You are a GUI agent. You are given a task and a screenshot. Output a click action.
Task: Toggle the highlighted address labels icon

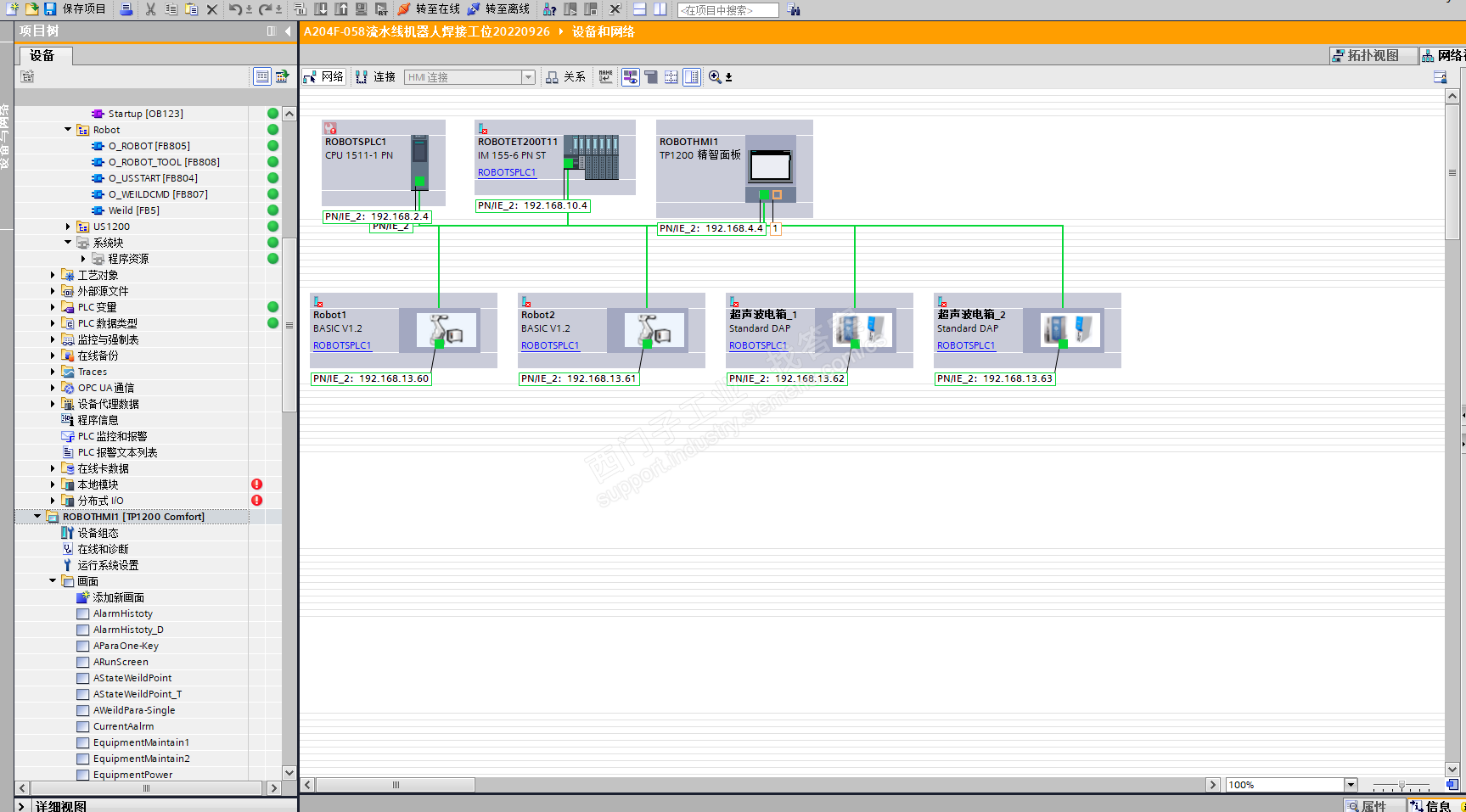pyautogui.click(x=630, y=77)
